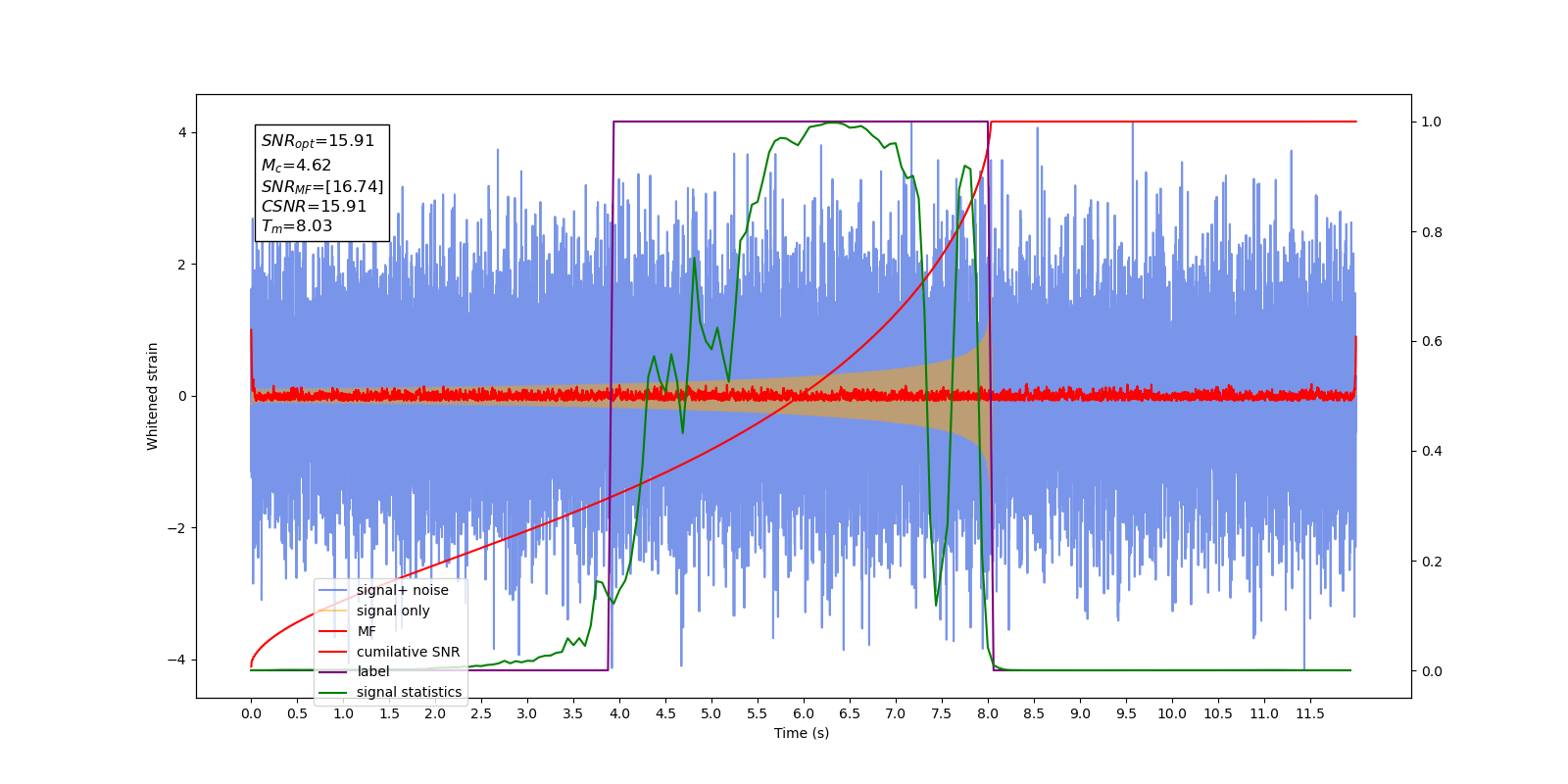Image resolution: width=1568 pixels, height=784 pixels.
Task: Click the Mc=4.62 annotation text
Action: 296,166
